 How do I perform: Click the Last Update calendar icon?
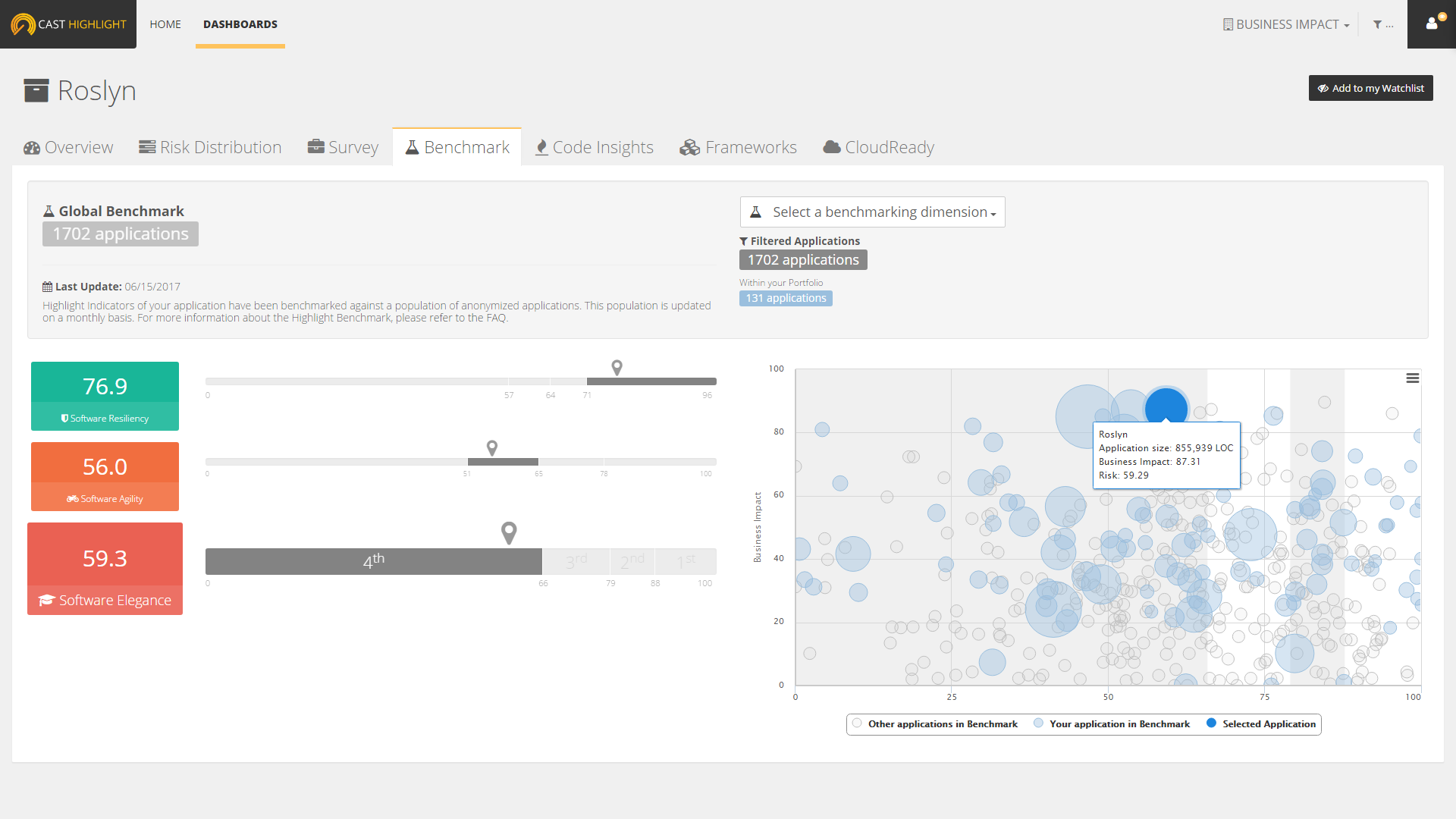[x=47, y=287]
